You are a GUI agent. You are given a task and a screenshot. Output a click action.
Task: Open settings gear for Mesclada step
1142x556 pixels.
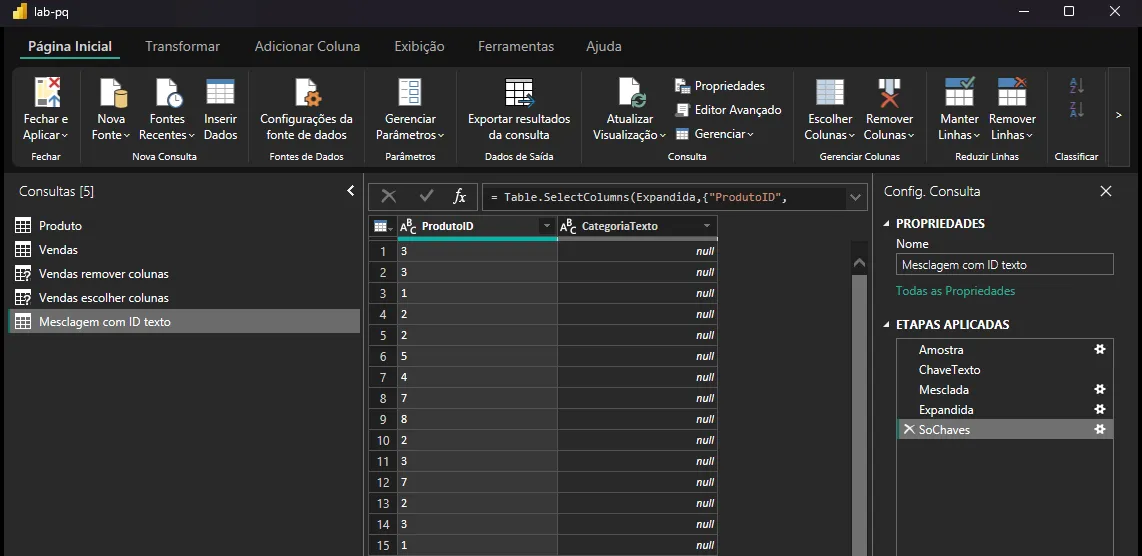pyautogui.click(x=1100, y=390)
